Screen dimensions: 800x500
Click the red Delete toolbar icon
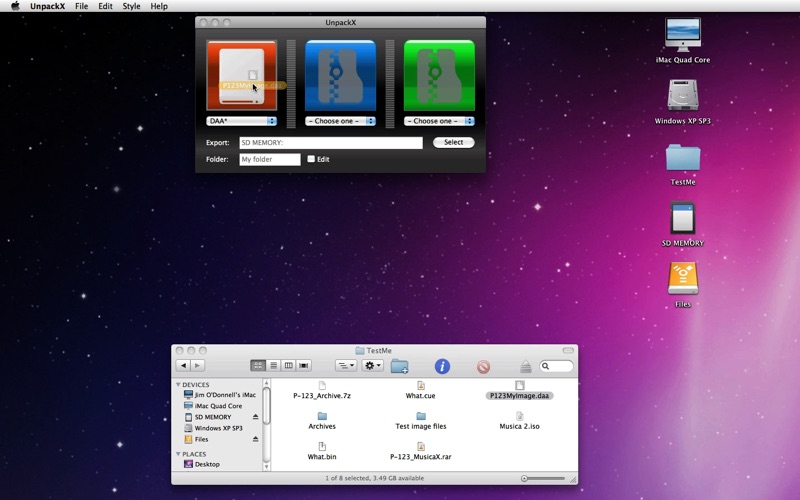coord(483,366)
